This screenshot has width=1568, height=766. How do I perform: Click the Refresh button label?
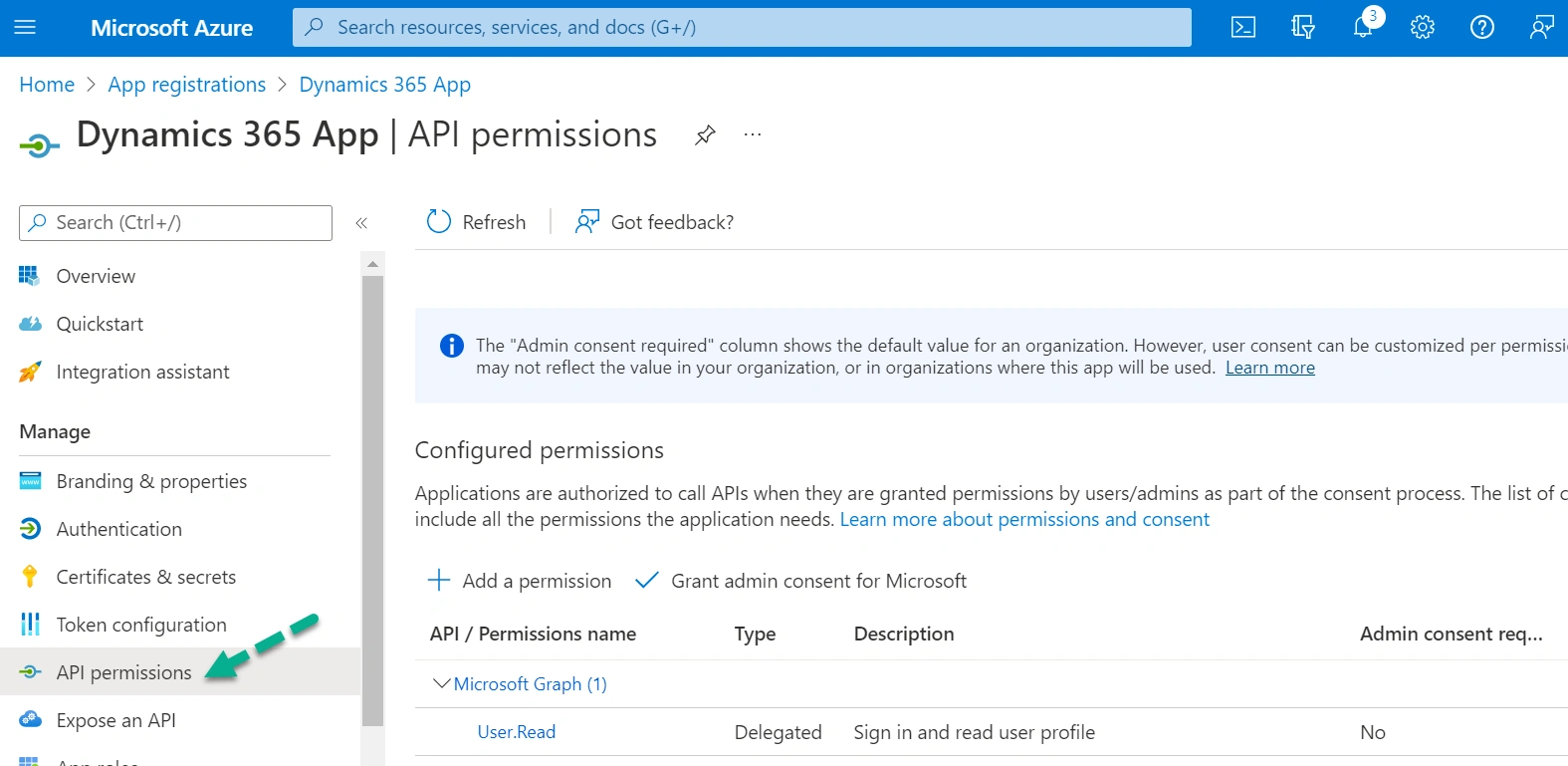tap(494, 222)
